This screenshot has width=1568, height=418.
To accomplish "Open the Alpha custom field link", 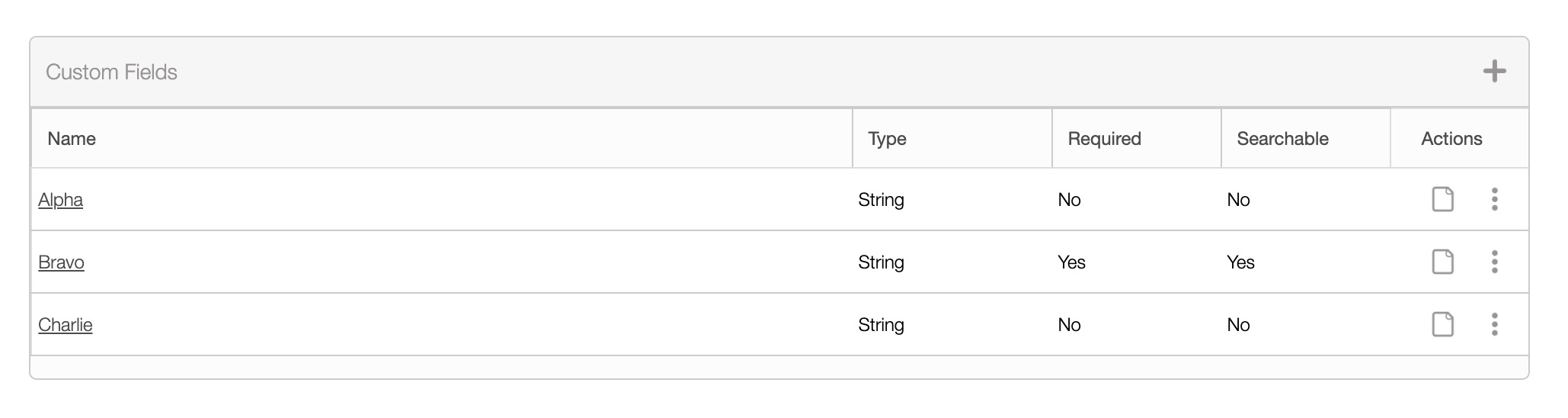I will [x=60, y=200].
